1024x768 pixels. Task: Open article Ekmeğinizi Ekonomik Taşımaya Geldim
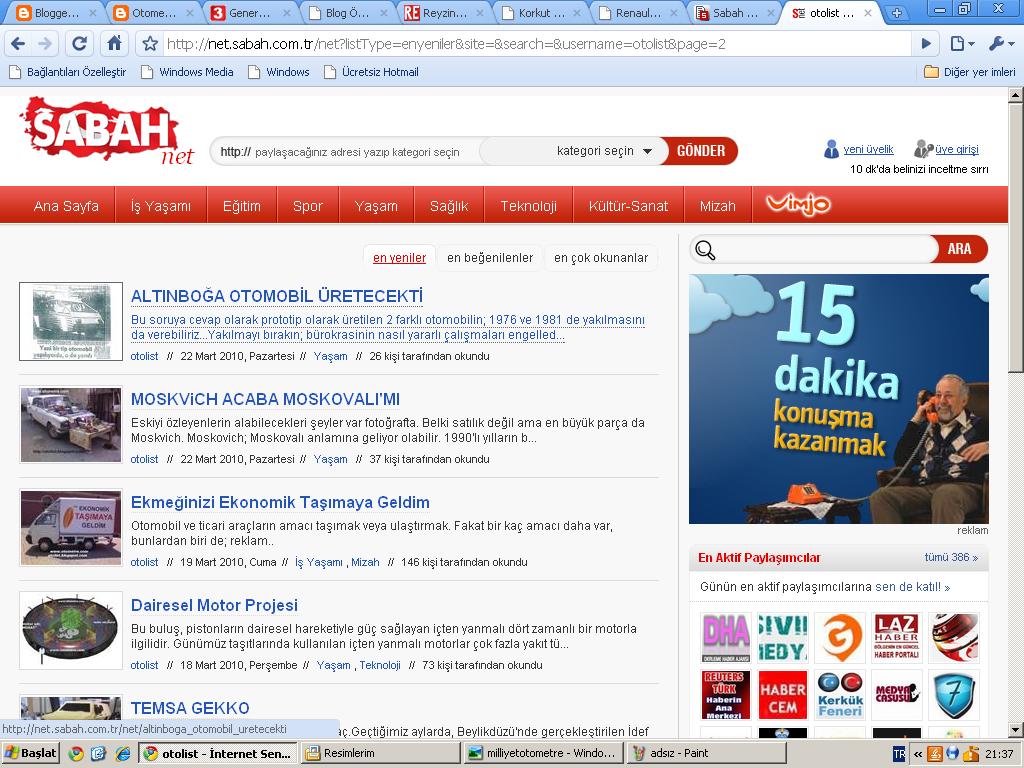(x=280, y=502)
